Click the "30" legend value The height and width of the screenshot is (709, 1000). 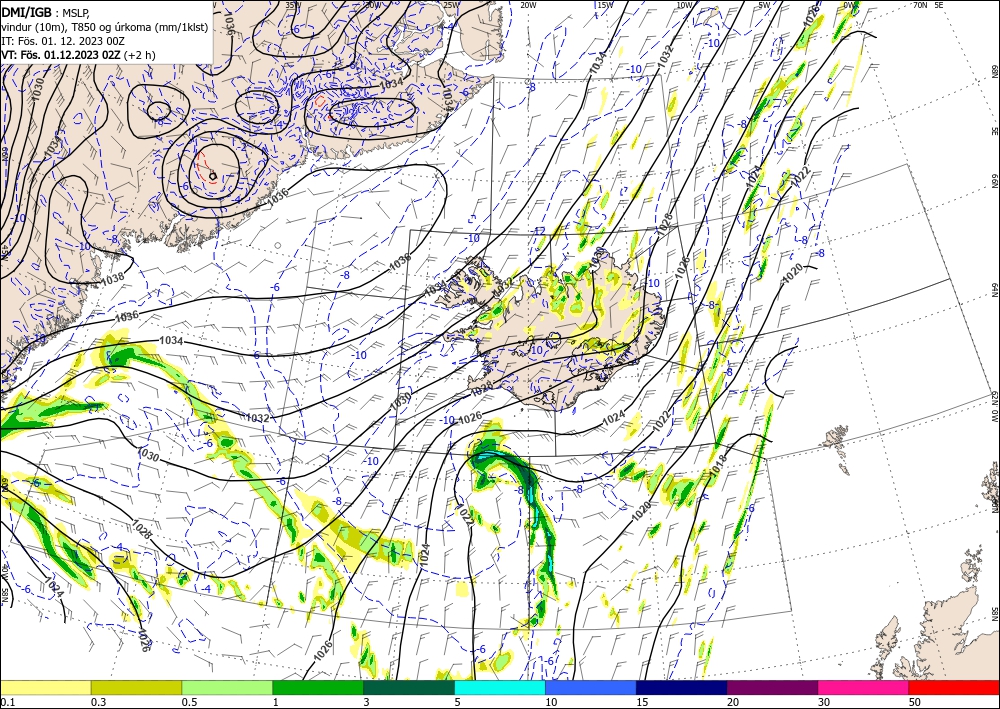[x=824, y=702]
